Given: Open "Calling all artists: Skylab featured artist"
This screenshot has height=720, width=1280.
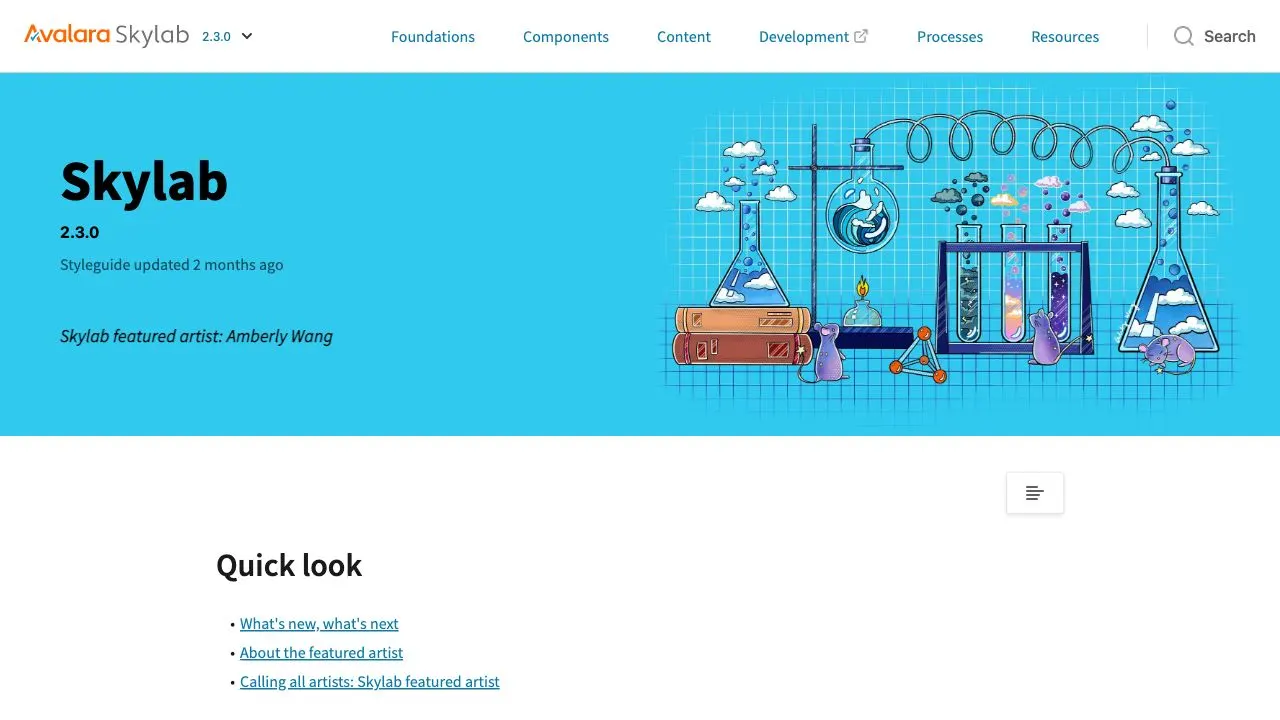Looking at the screenshot, I should point(369,682).
